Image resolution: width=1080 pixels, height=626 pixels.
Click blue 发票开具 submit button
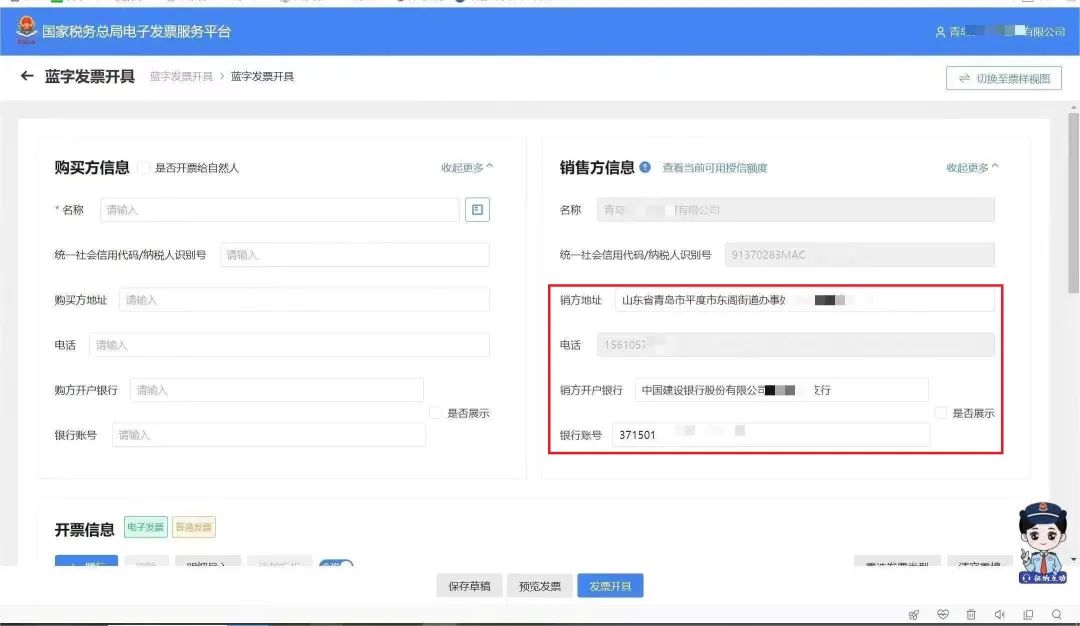610,586
